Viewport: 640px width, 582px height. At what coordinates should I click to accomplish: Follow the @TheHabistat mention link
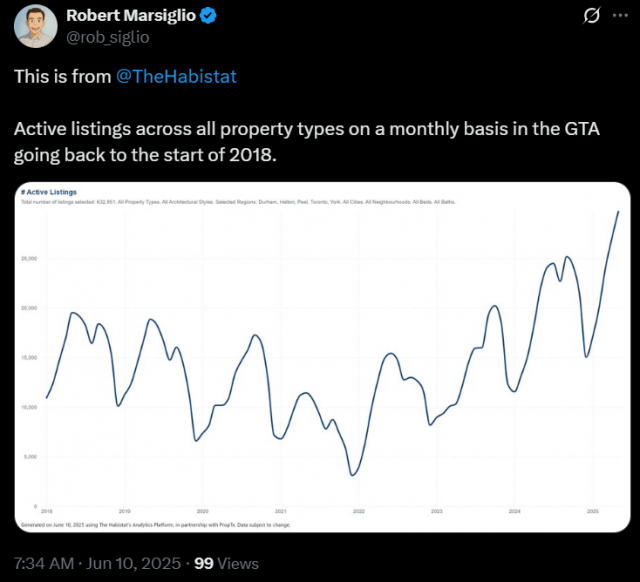click(x=176, y=76)
